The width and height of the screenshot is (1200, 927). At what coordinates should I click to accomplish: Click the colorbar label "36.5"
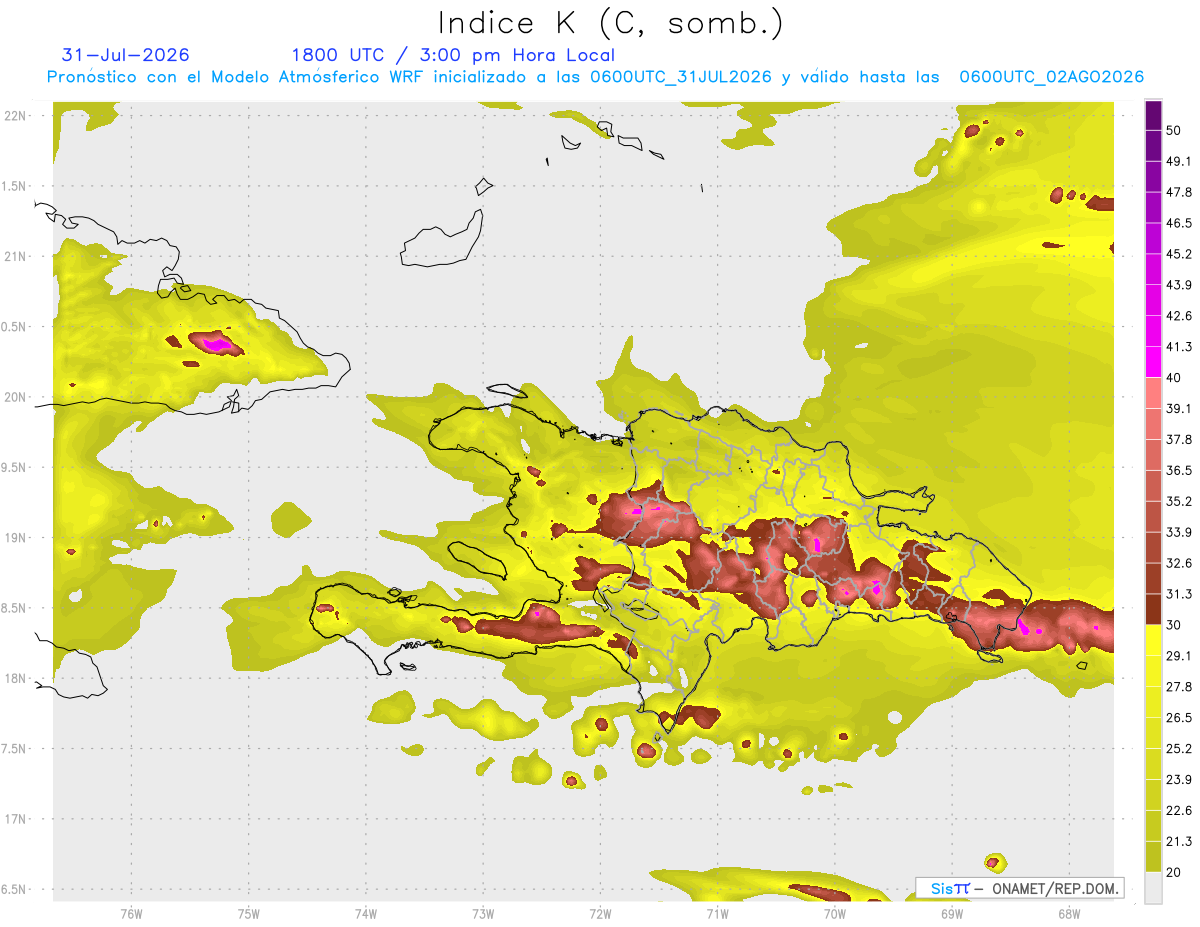coord(1178,470)
